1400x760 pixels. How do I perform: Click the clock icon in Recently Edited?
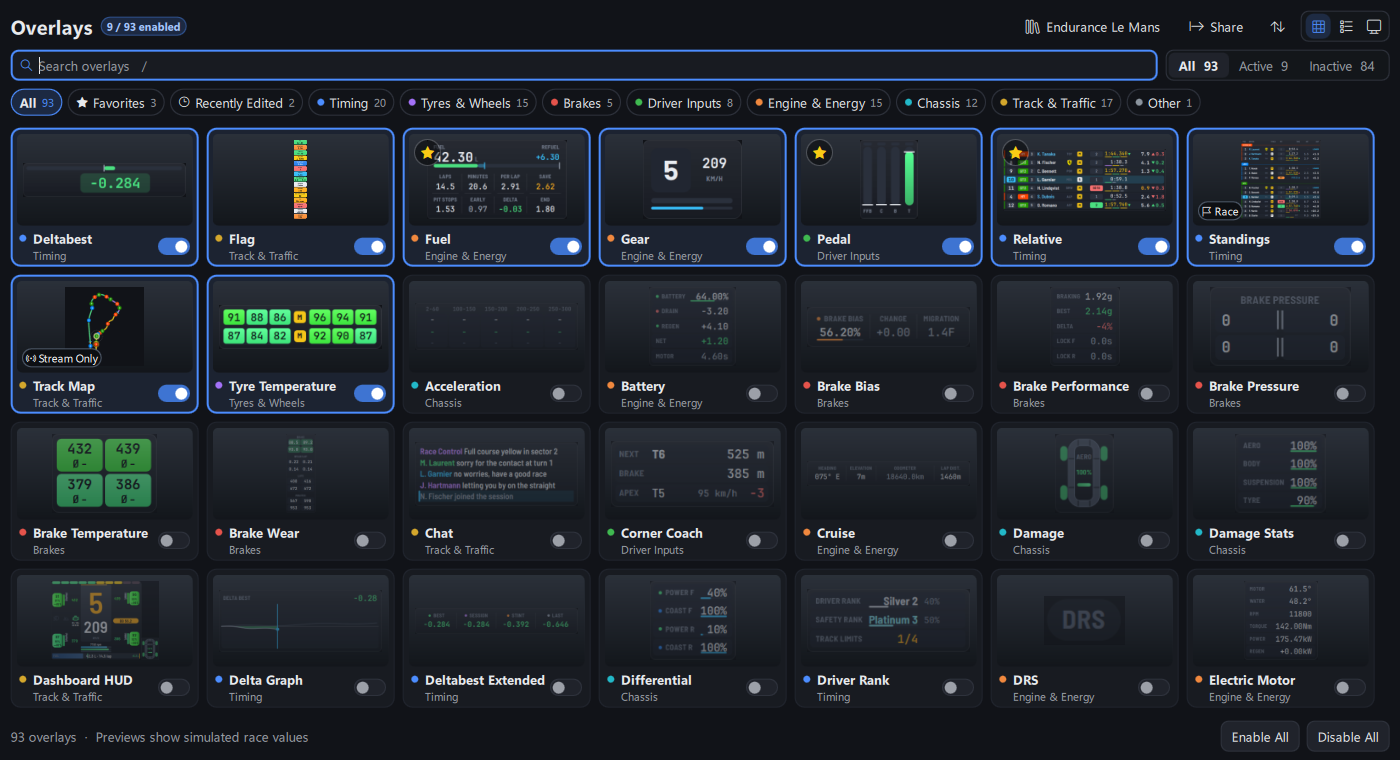[184, 103]
